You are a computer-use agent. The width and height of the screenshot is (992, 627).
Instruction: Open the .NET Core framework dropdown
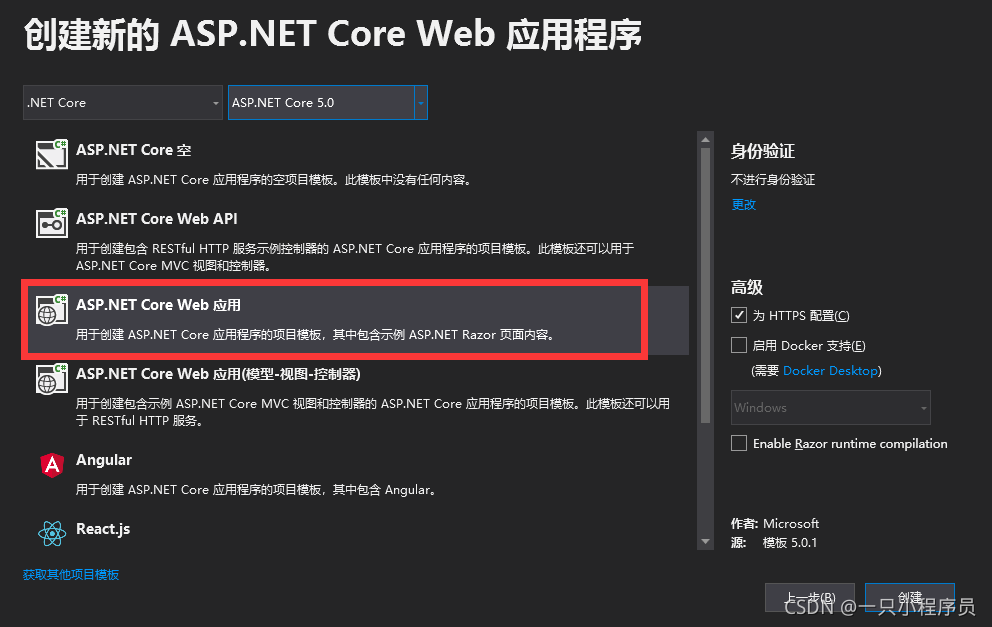click(x=123, y=102)
